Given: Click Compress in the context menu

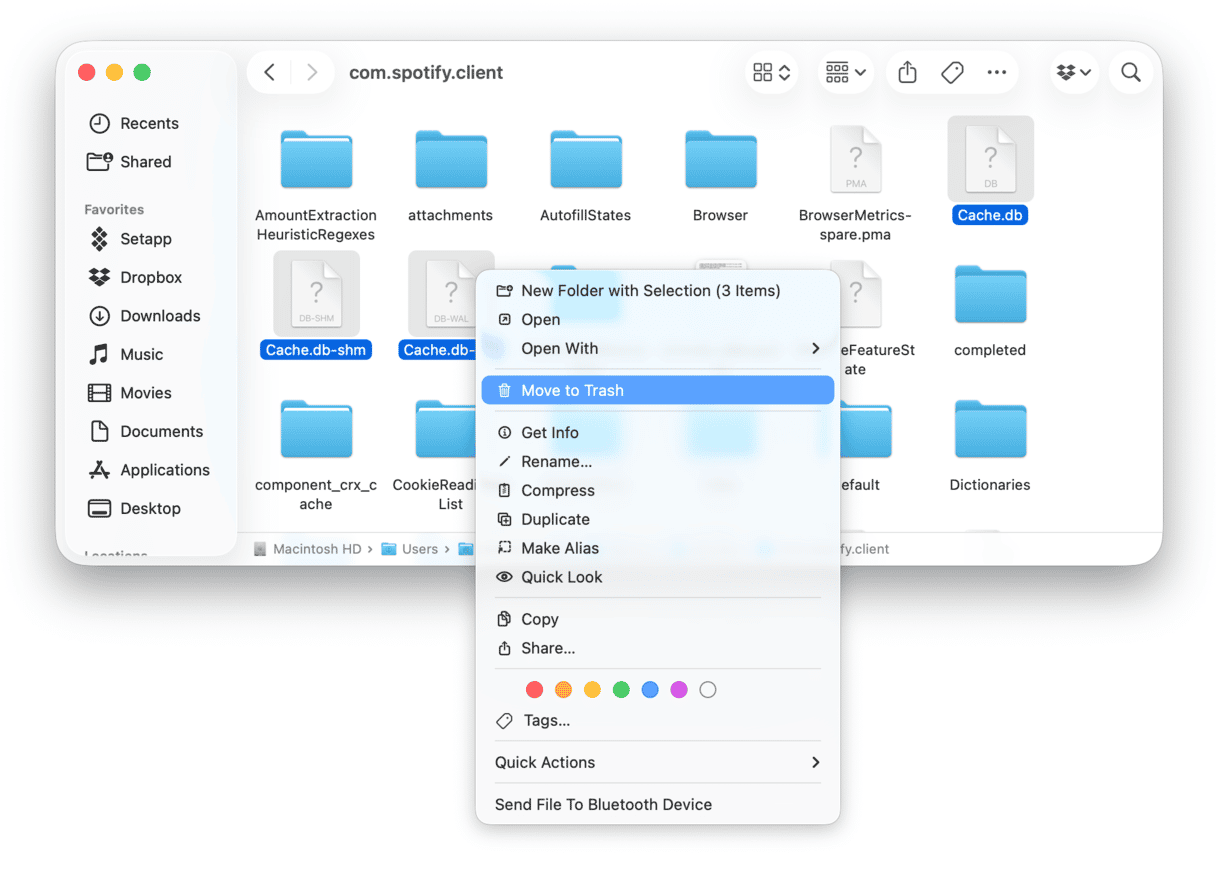Looking at the screenshot, I should pos(558,490).
